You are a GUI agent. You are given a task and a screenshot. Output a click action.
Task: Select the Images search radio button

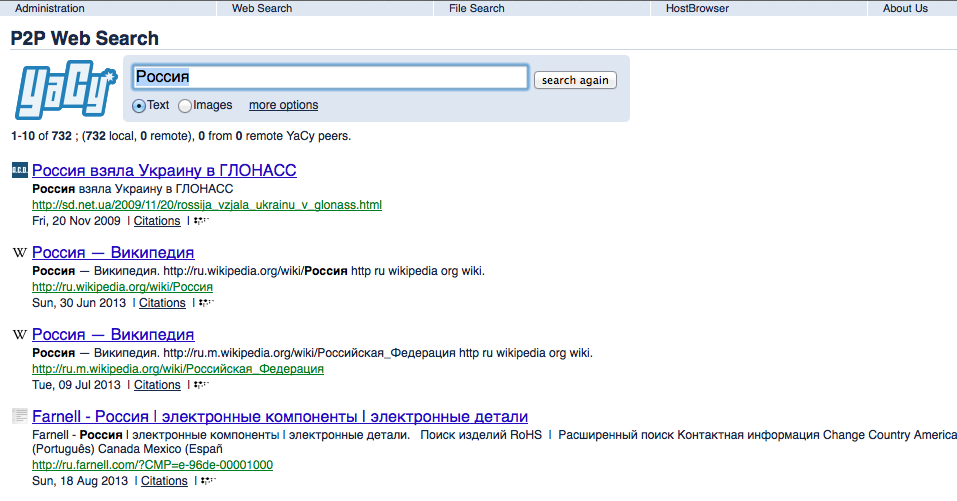(x=185, y=106)
